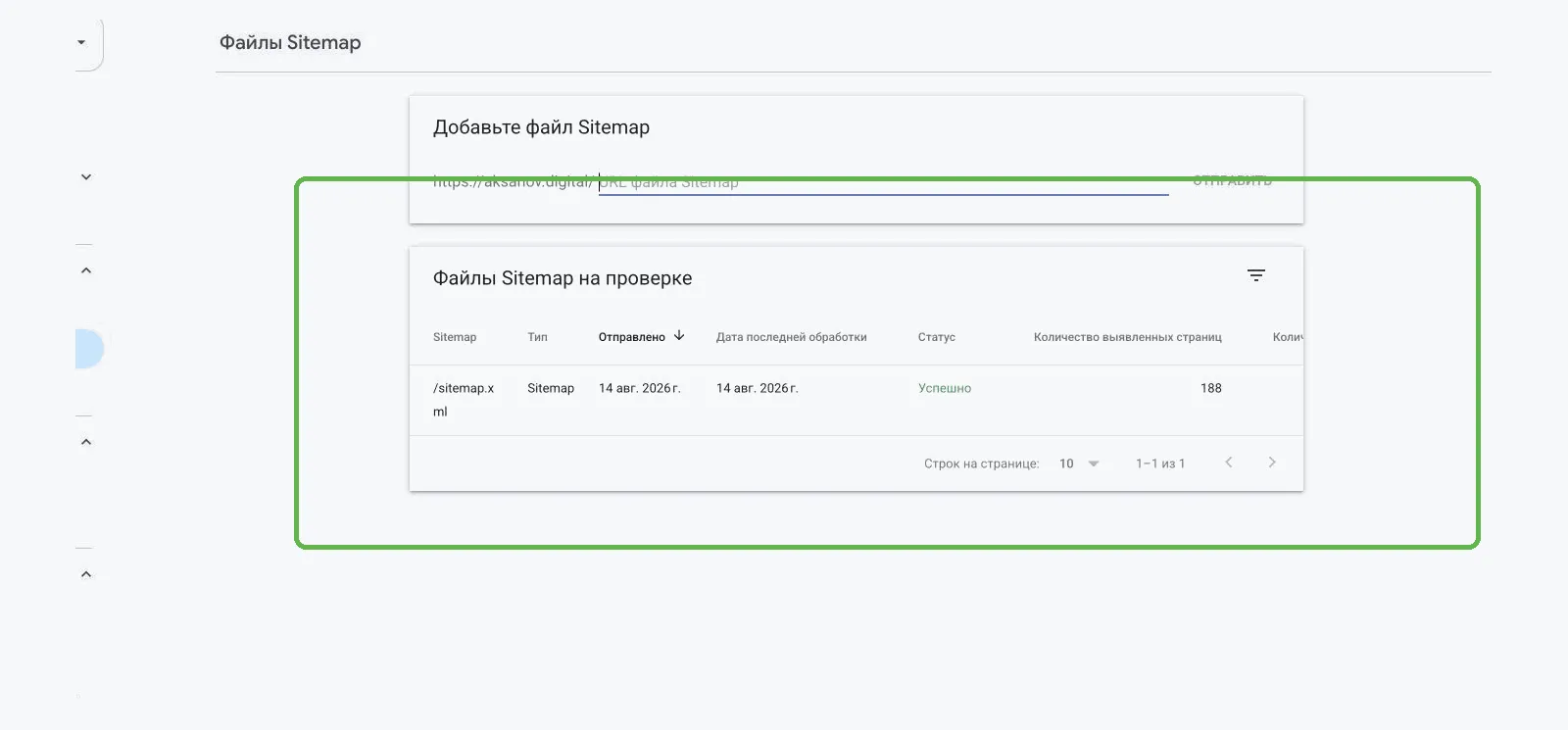Click the Строк на странице label

pyautogui.click(x=981, y=463)
